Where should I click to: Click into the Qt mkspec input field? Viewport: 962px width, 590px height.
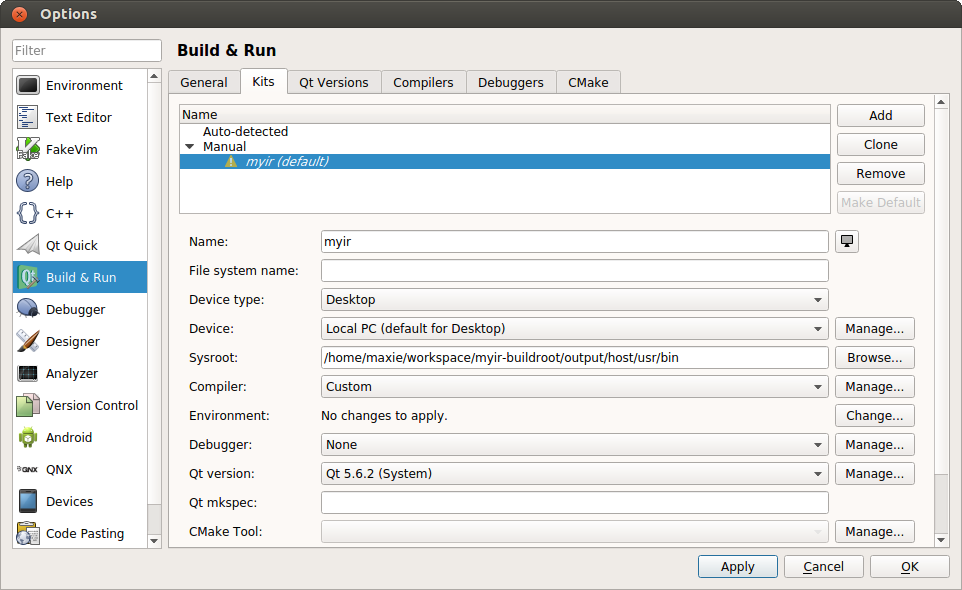(574, 503)
